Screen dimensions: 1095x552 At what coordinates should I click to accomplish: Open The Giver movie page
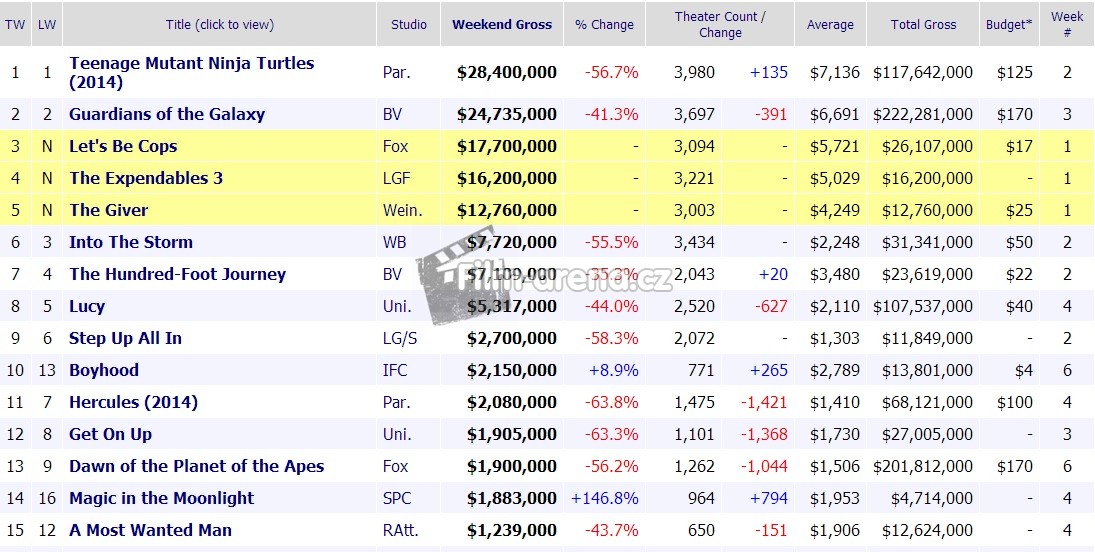108,210
